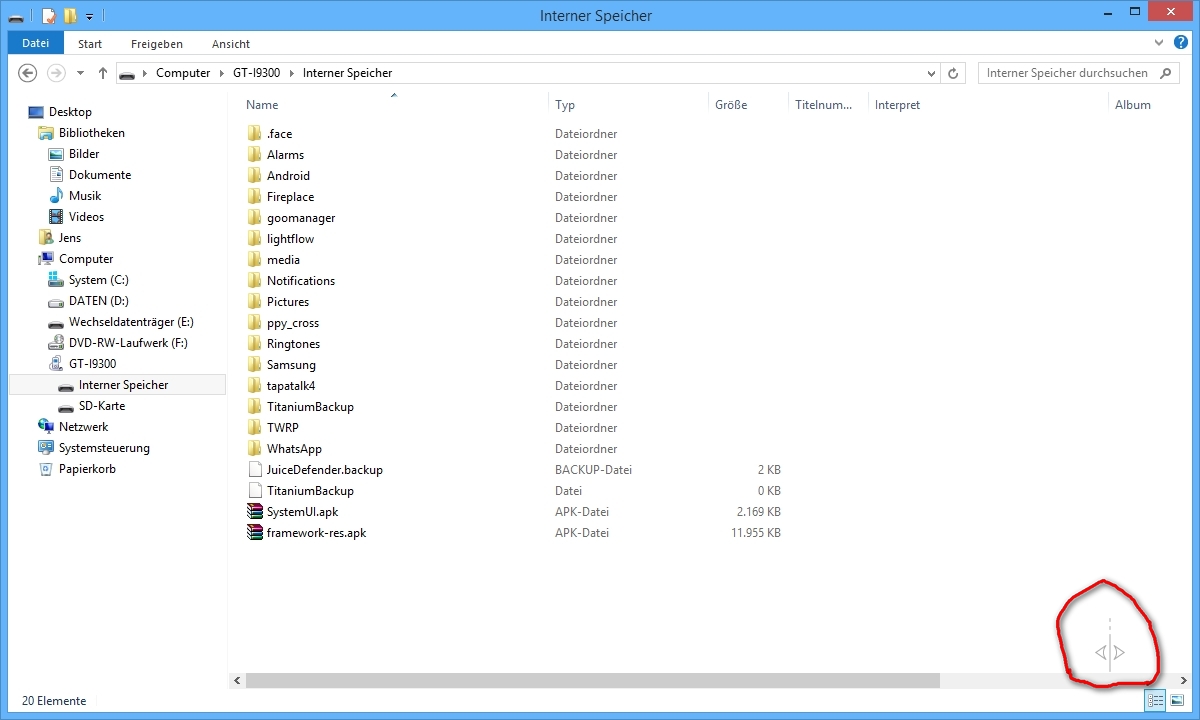1200x720 pixels.
Task: Open the quick access toolbar customize dropdown
Action: [90, 16]
